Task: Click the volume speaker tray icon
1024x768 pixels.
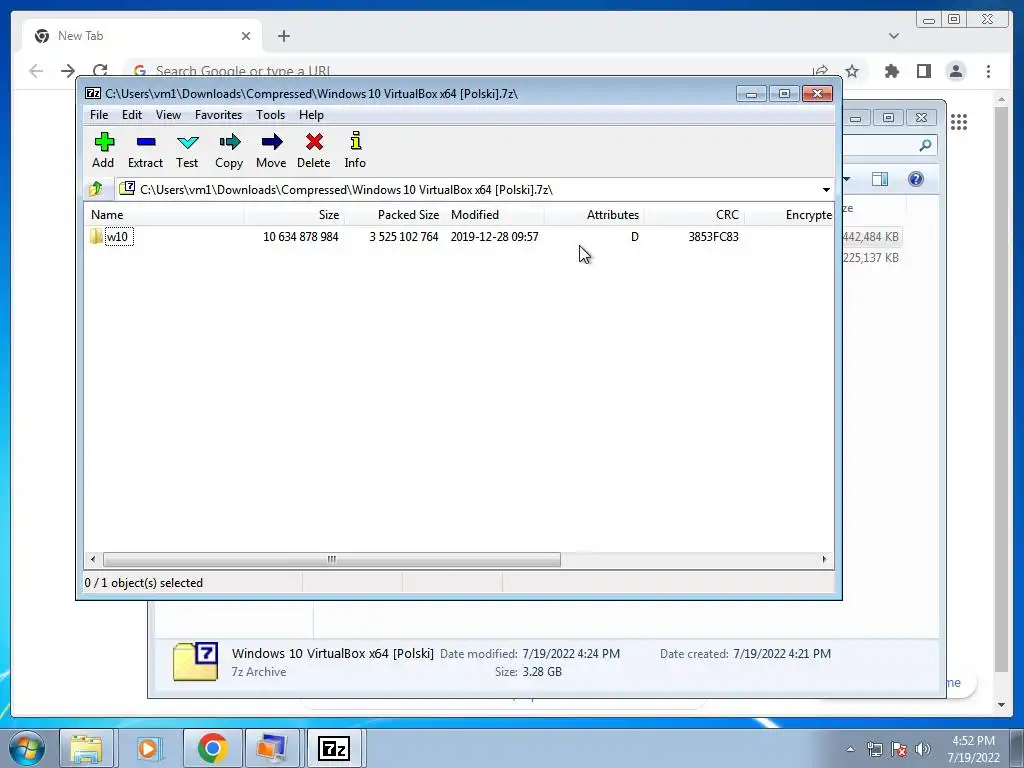Action: [x=923, y=749]
